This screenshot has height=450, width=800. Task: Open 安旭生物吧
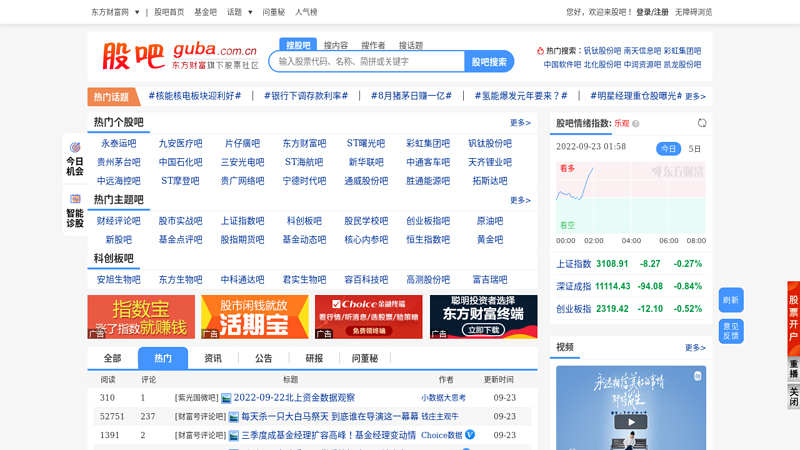tap(118, 280)
